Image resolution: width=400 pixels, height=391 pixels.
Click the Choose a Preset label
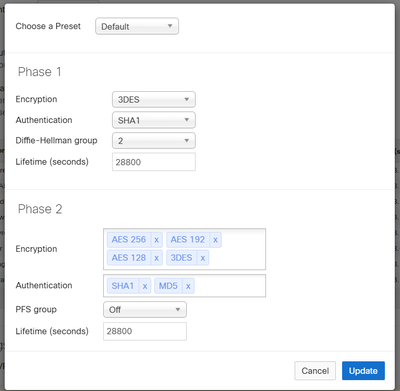(48, 26)
